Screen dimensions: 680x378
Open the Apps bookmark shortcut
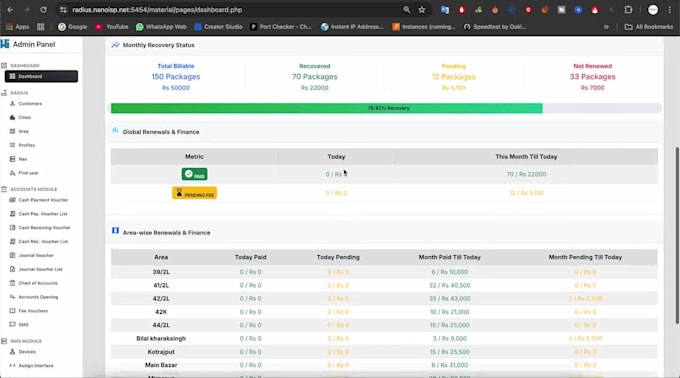pos(17,27)
